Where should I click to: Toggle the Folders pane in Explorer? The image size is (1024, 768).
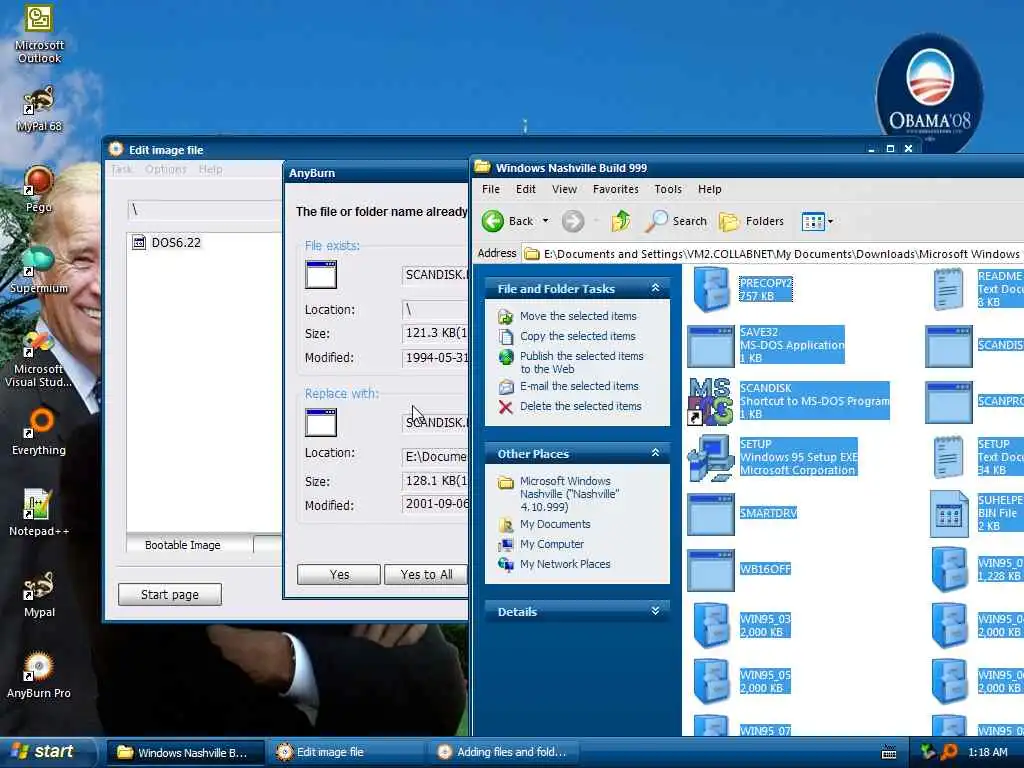(x=751, y=221)
